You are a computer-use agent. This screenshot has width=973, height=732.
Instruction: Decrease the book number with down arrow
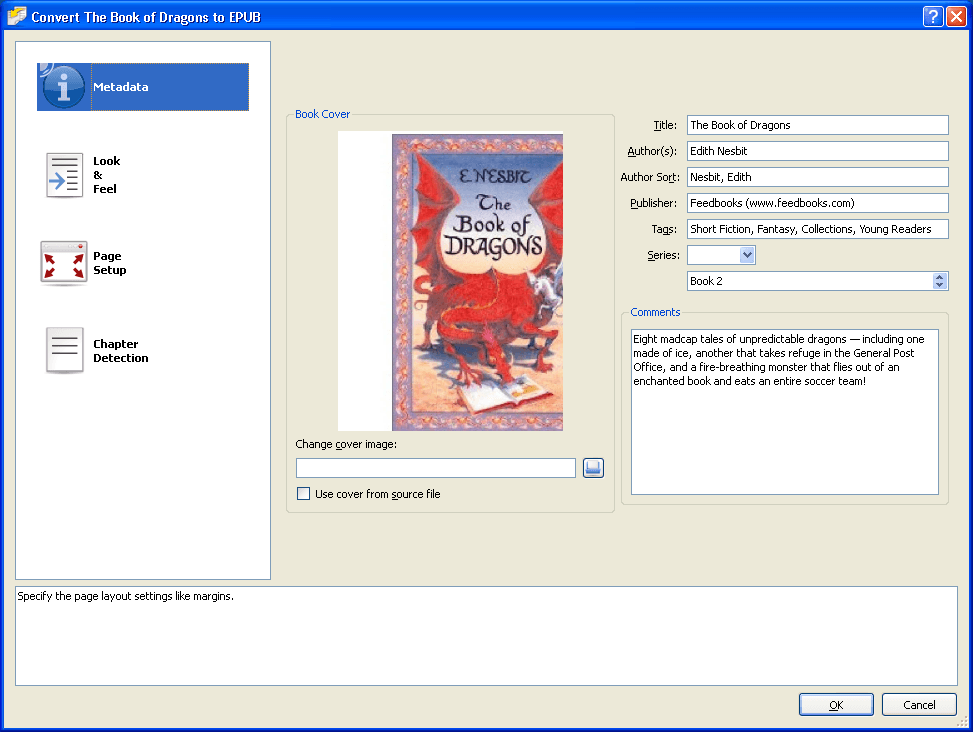939,285
